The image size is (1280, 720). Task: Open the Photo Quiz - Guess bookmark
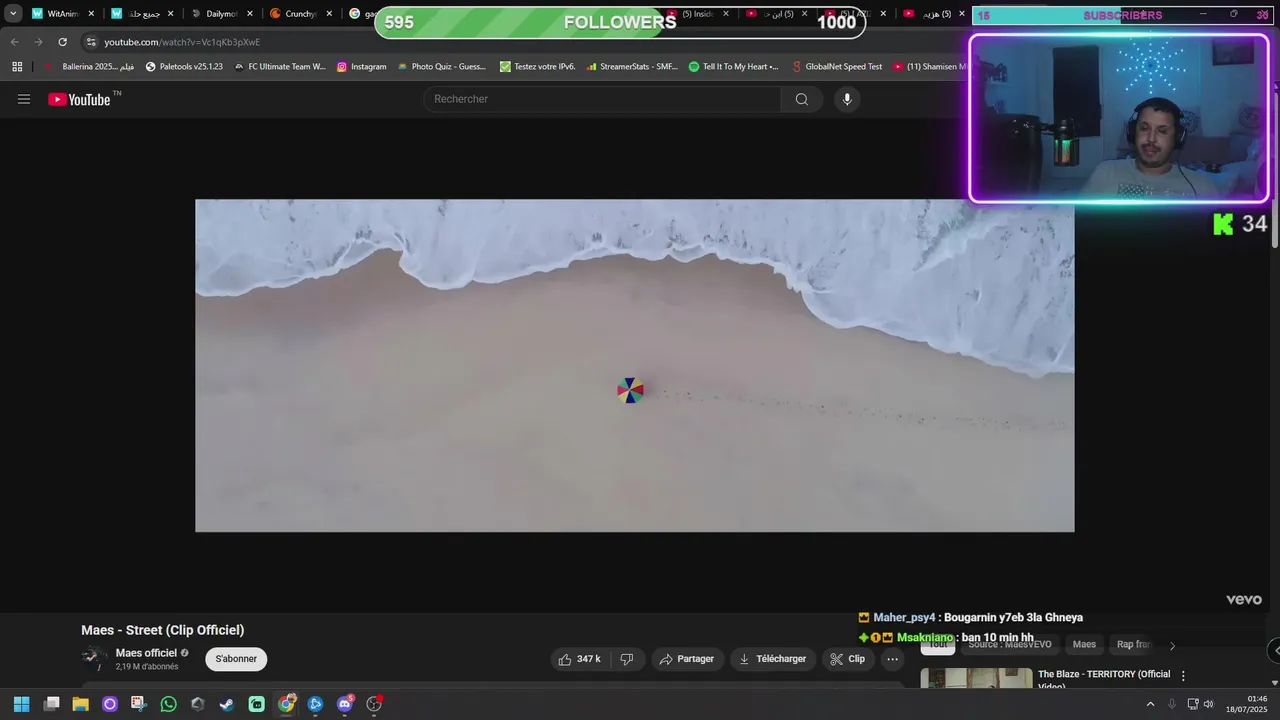pyautogui.click(x=441, y=67)
